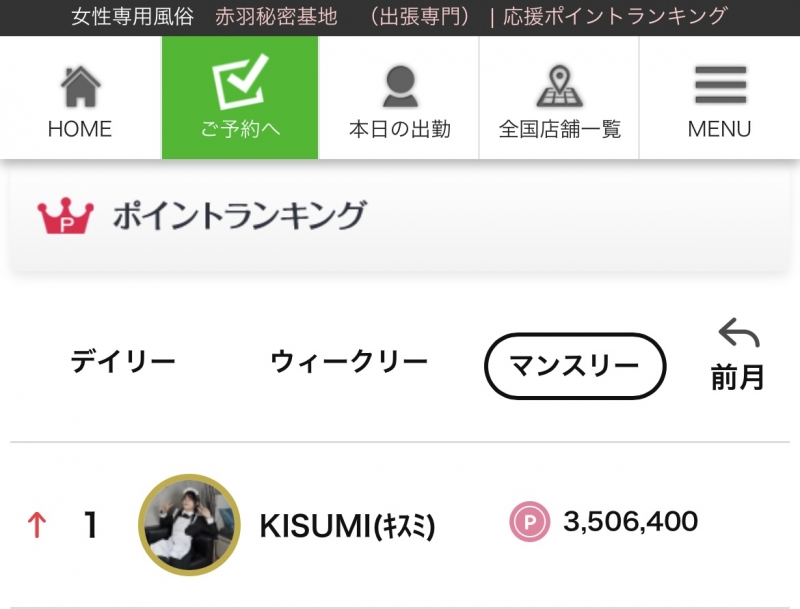Open the ご予約へ reservation section
This screenshot has height=609, width=800.
(x=240, y=97)
